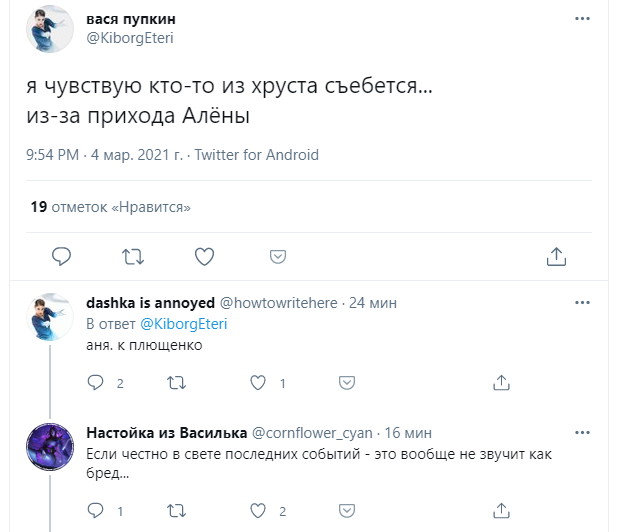The height and width of the screenshot is (532, 621).
Task: Open more options for dashka's reply
Action: (582, 302)
